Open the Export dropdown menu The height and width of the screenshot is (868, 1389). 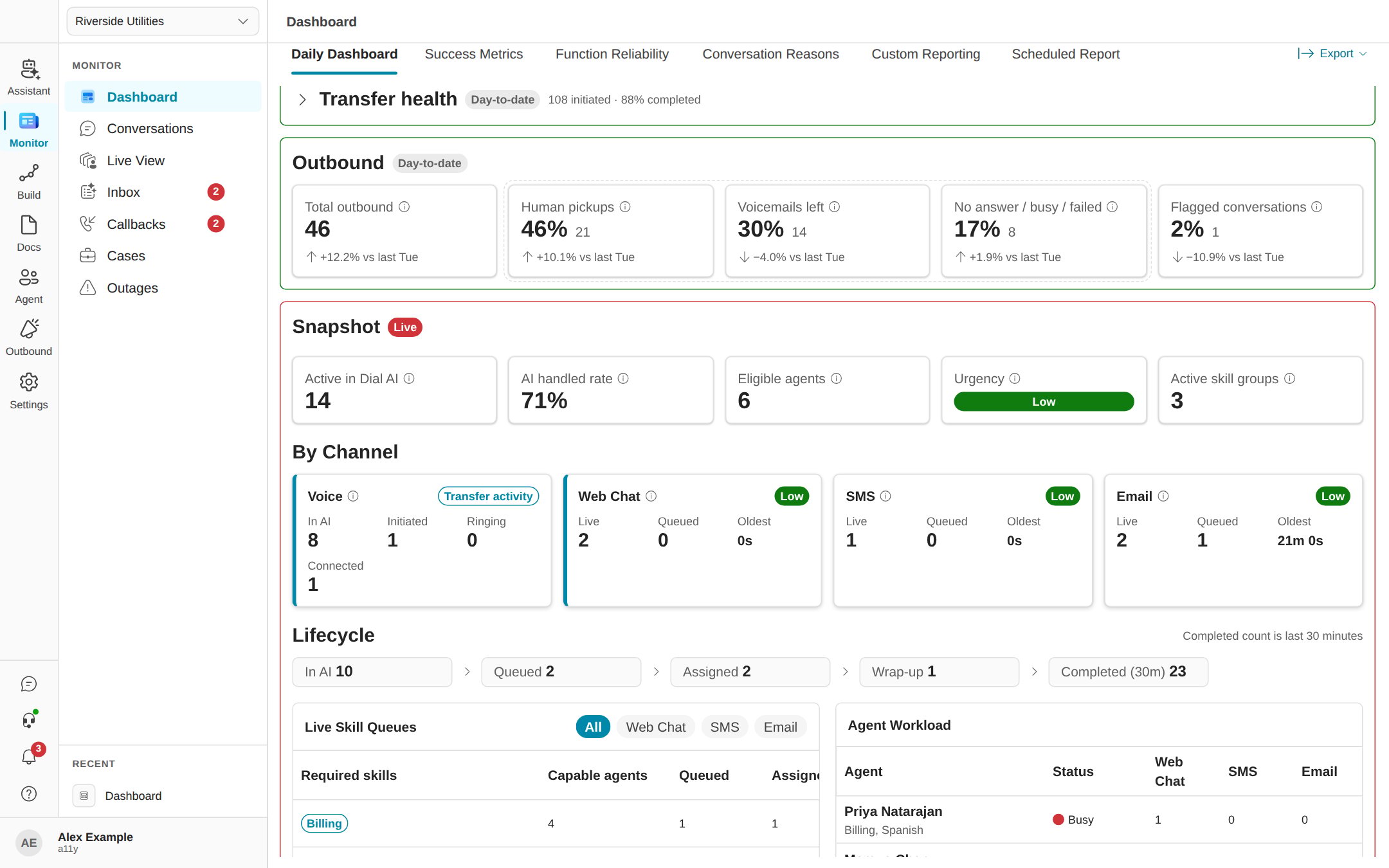click(1332, 54)
